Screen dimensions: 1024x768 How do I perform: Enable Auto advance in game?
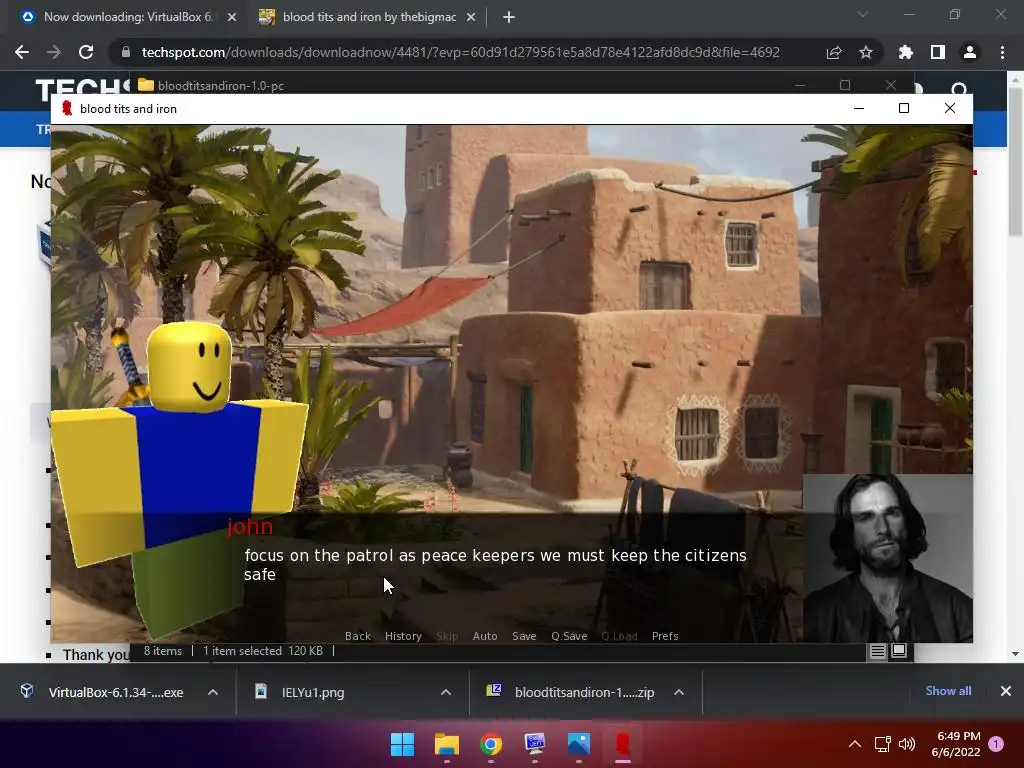485,636
